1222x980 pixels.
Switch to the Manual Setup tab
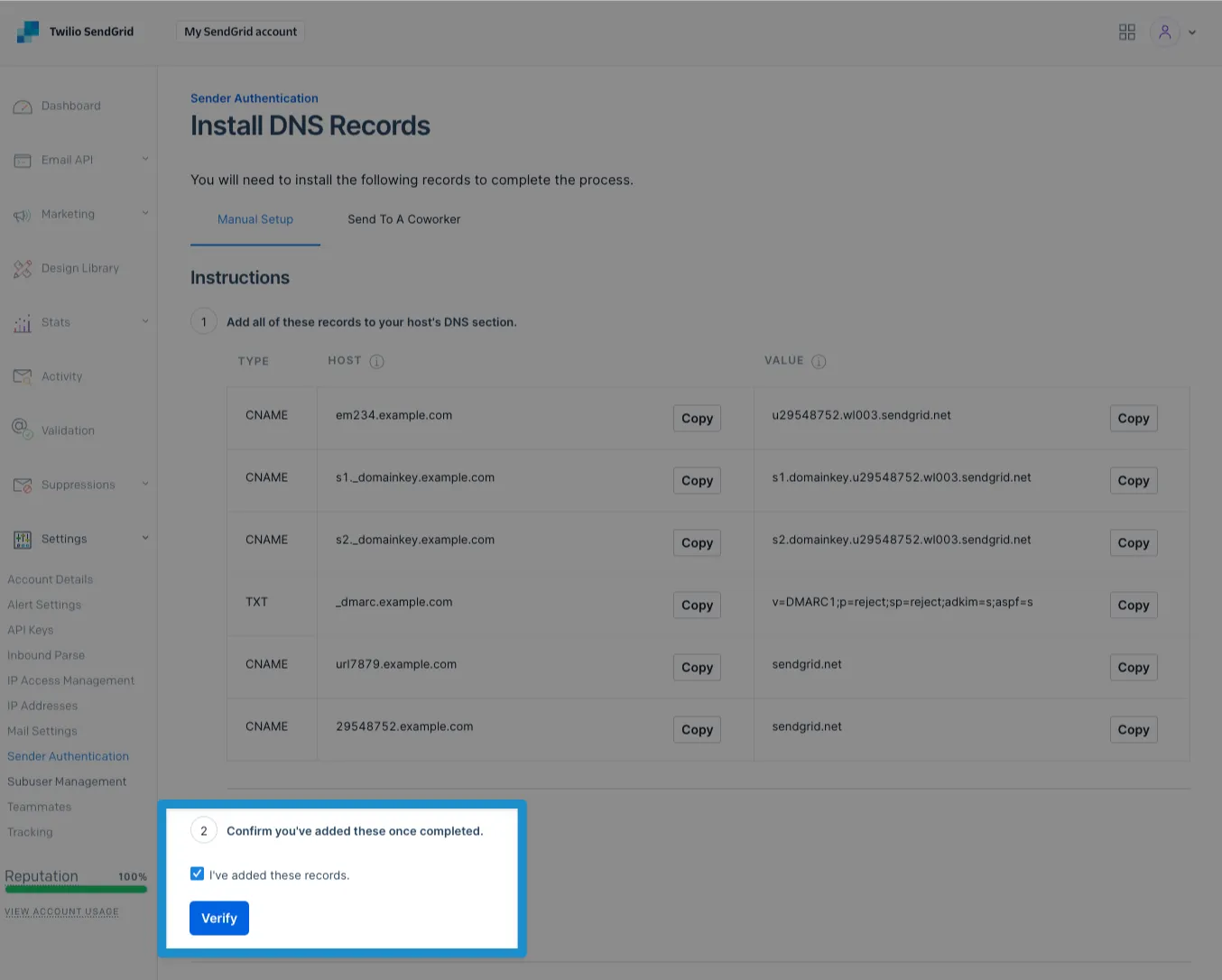(255, 219)
